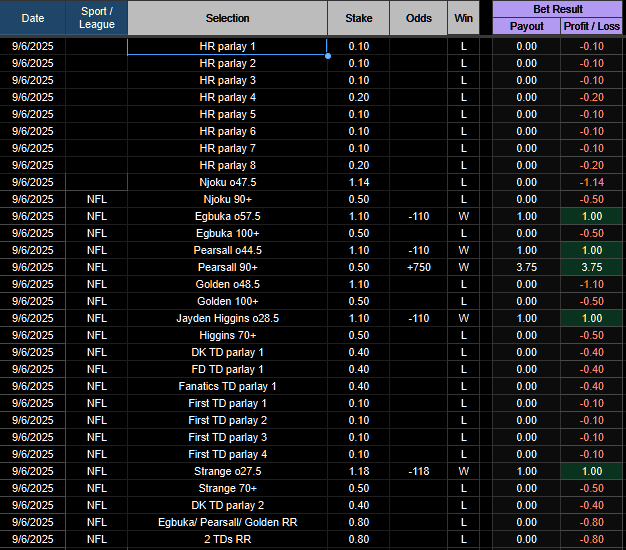Select the Njoku 90+ cell

tap(228, 199)
